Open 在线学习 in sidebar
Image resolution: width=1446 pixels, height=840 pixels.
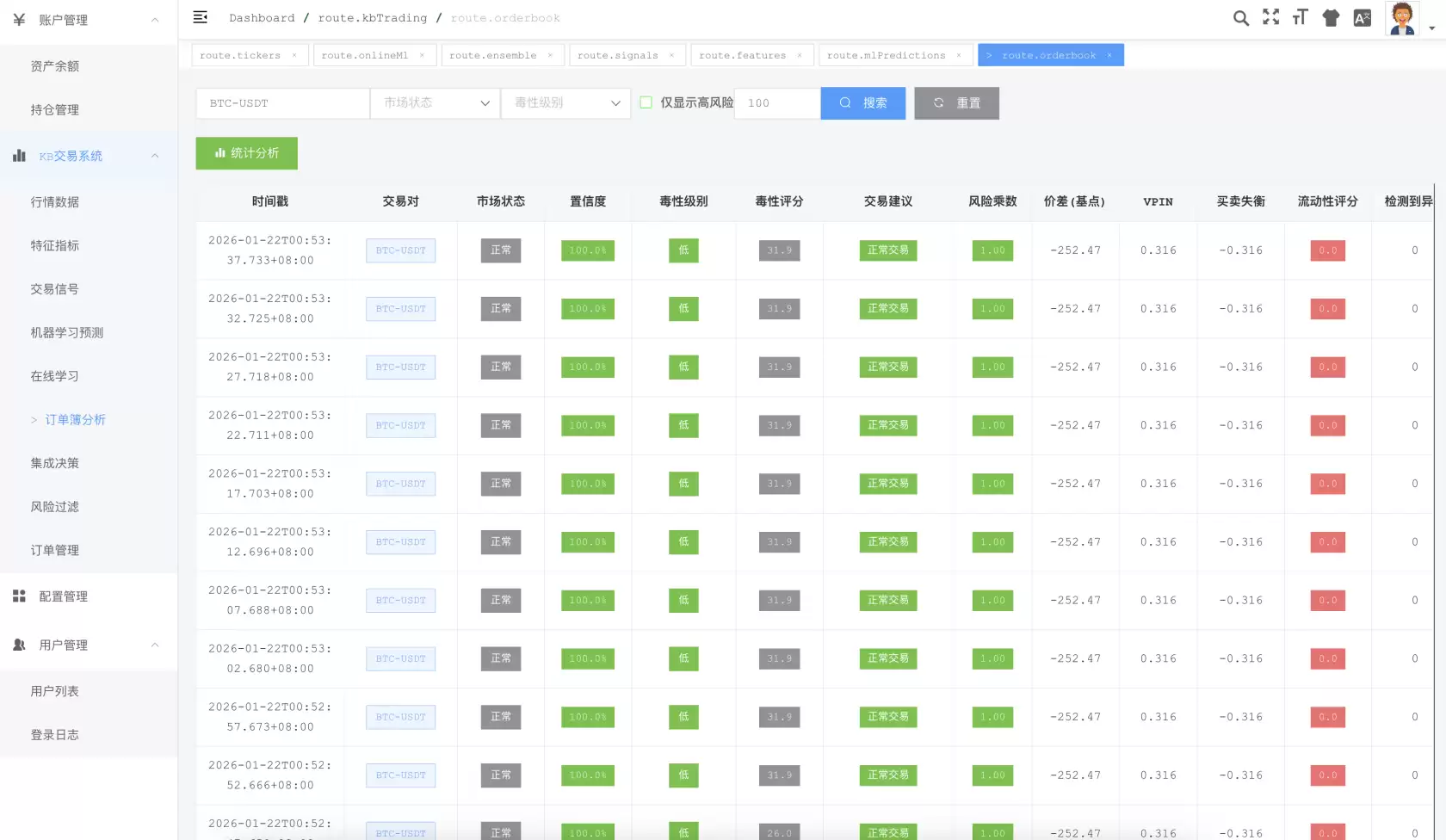tap(89, 376)
